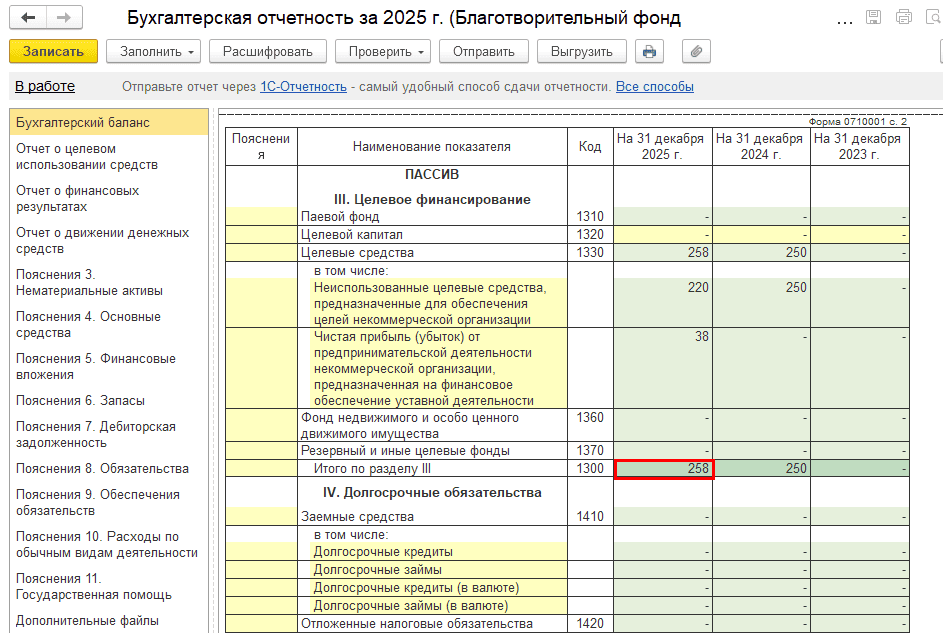Select the highlighted cell for code 1300 in 2025
This screenshot has height=633, width=943.
tap(663, 469)
